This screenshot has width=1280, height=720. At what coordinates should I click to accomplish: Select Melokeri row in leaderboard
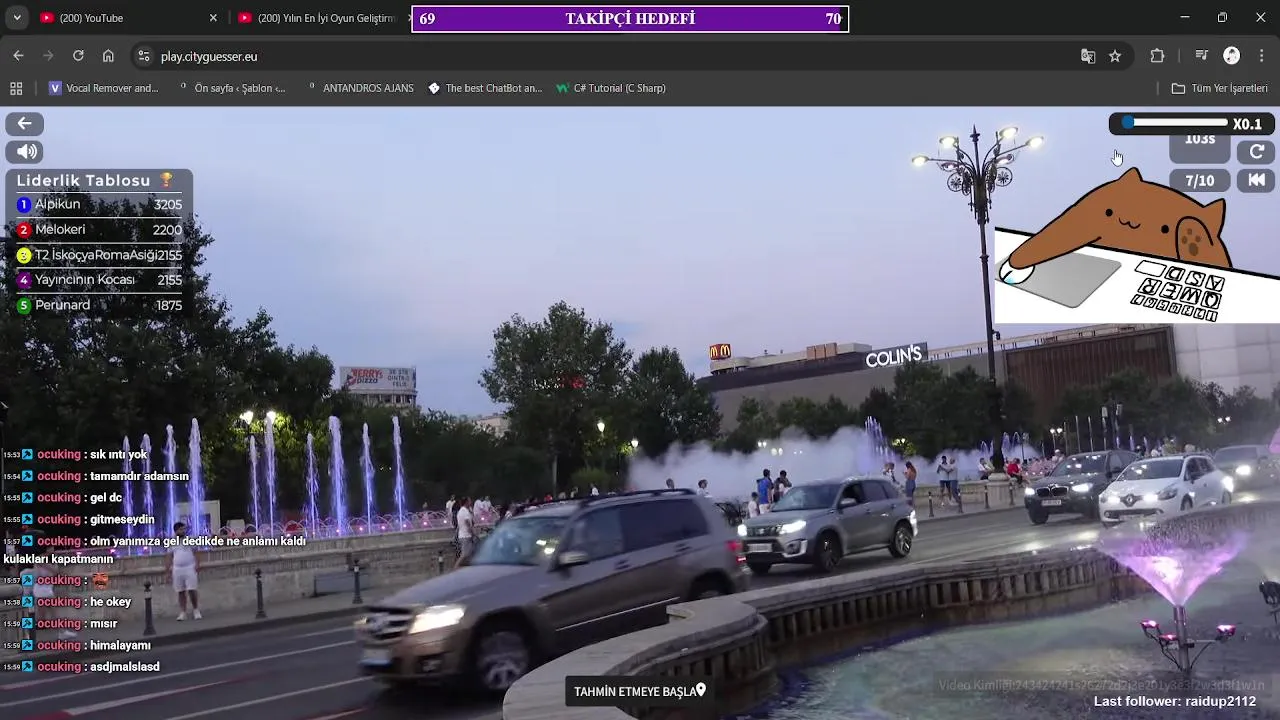(99, 230)
